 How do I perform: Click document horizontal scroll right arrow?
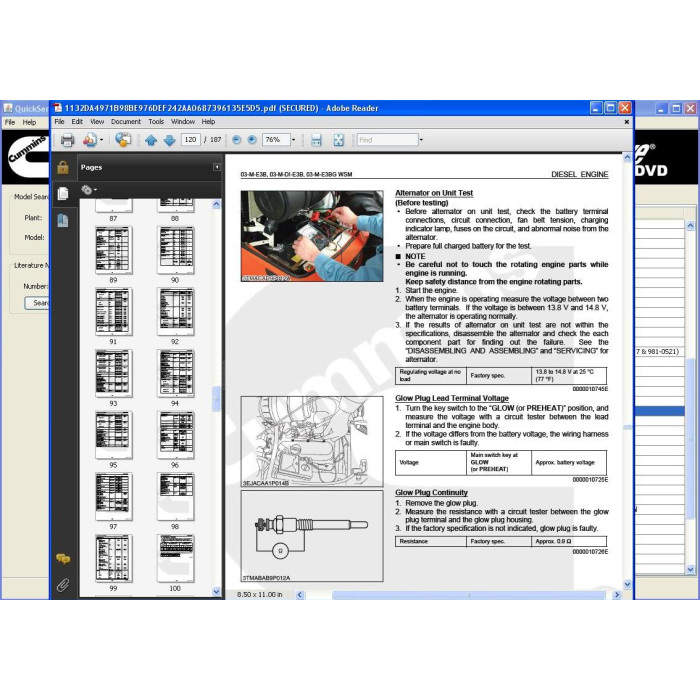click(x=617, y=595)
